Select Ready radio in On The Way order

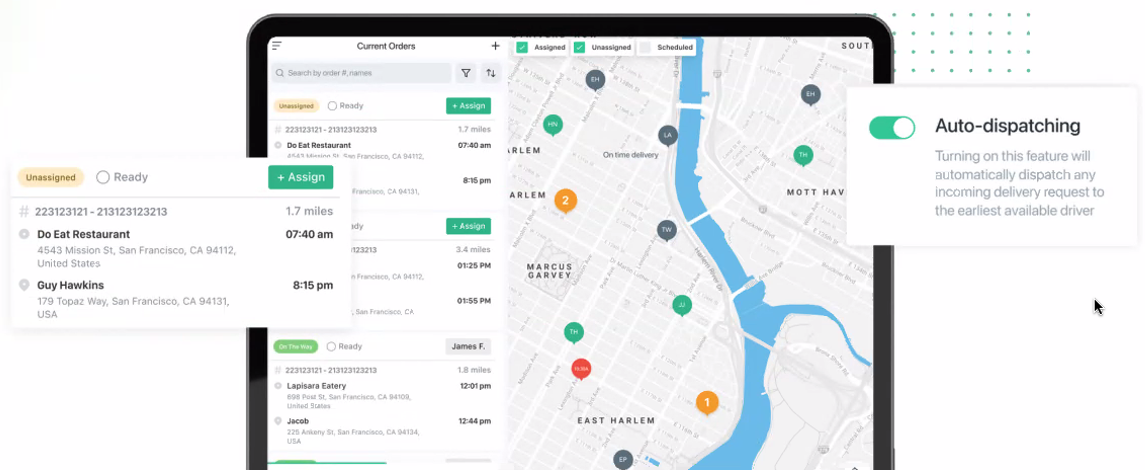point(332,347)
